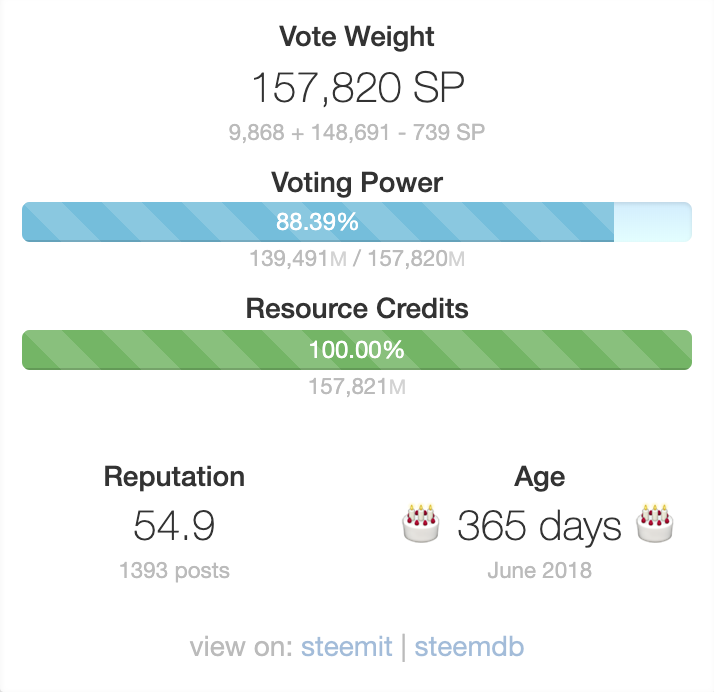This screenshot has width=714, height=692.
Task: Click the SP breakdown 9,868 + 148,691 - 739
Action: click(x=357, y=132)
